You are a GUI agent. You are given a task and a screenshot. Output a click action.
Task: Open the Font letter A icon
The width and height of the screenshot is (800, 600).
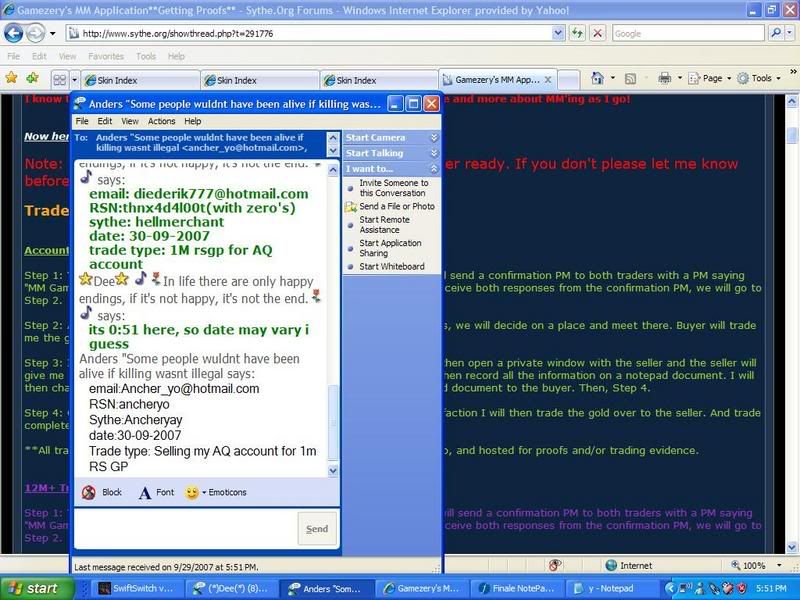coord(145,493)
